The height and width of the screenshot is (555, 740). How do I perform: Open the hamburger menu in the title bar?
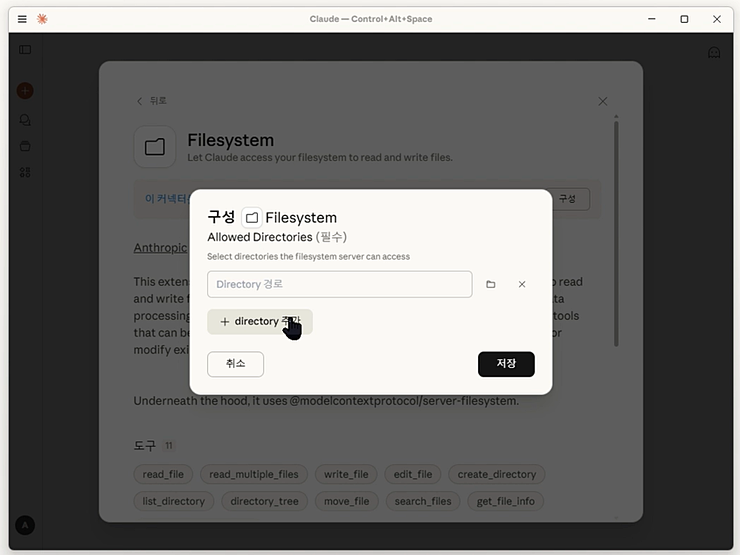[22, 19]
